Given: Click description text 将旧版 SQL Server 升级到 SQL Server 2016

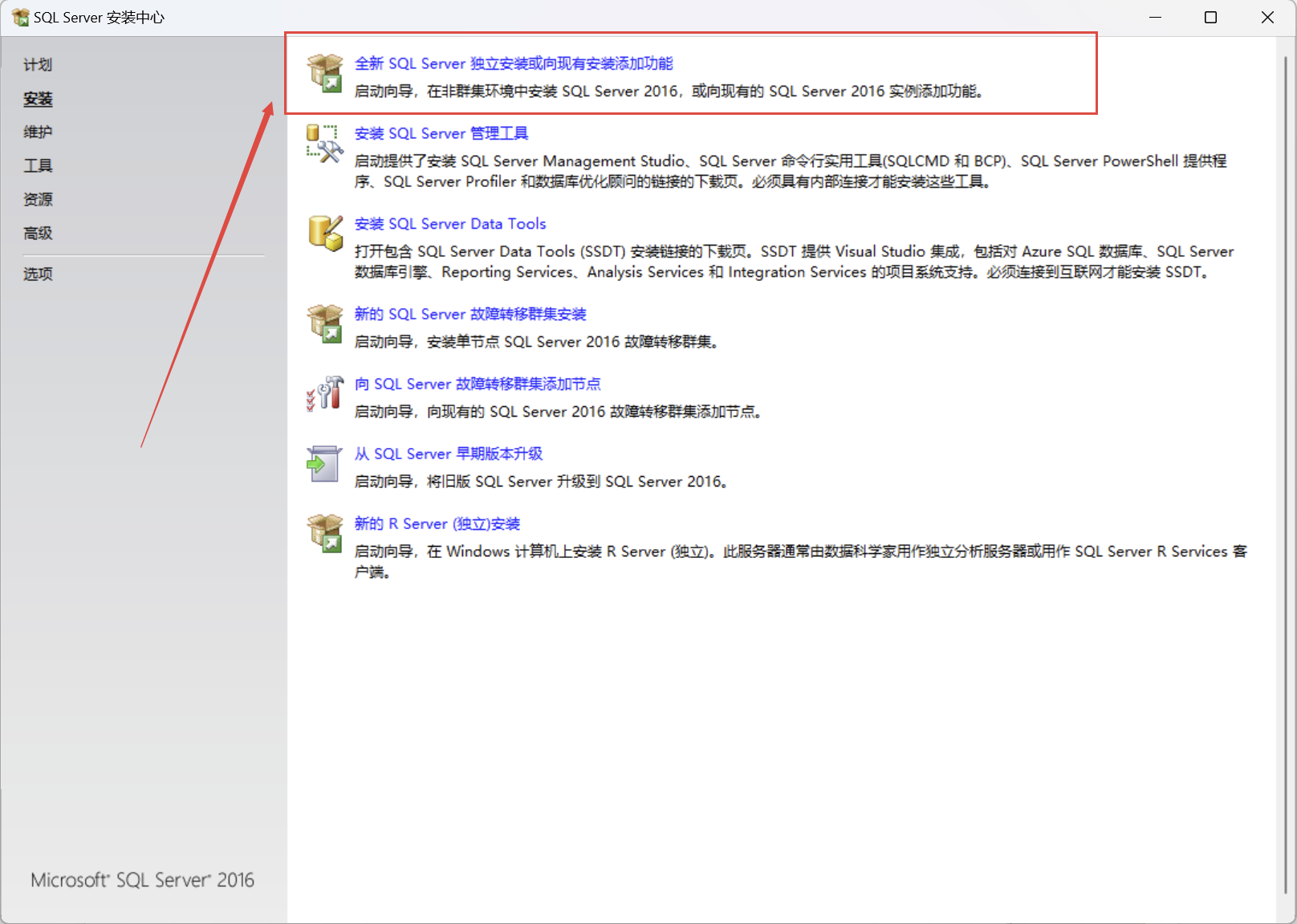Looking at the screenshot, I should point(541,482).
